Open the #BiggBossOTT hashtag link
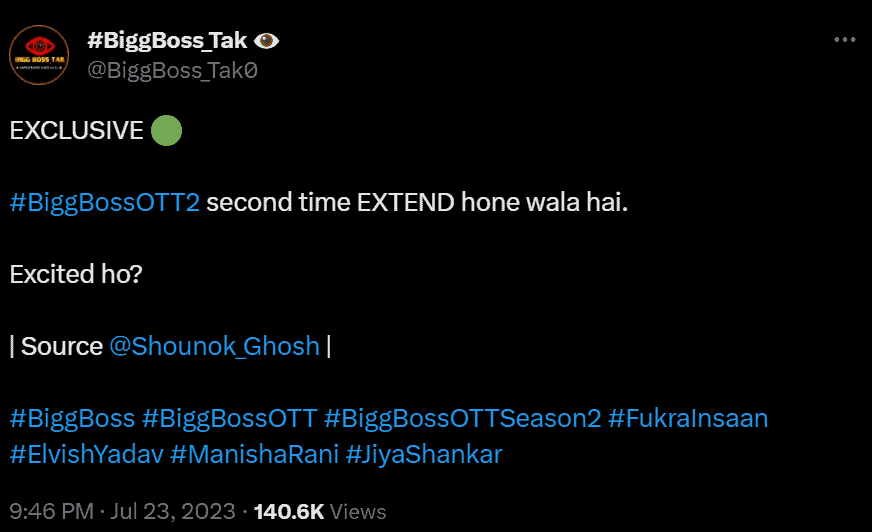The width and height of the screenshot is (872, 532). (230, 418)
